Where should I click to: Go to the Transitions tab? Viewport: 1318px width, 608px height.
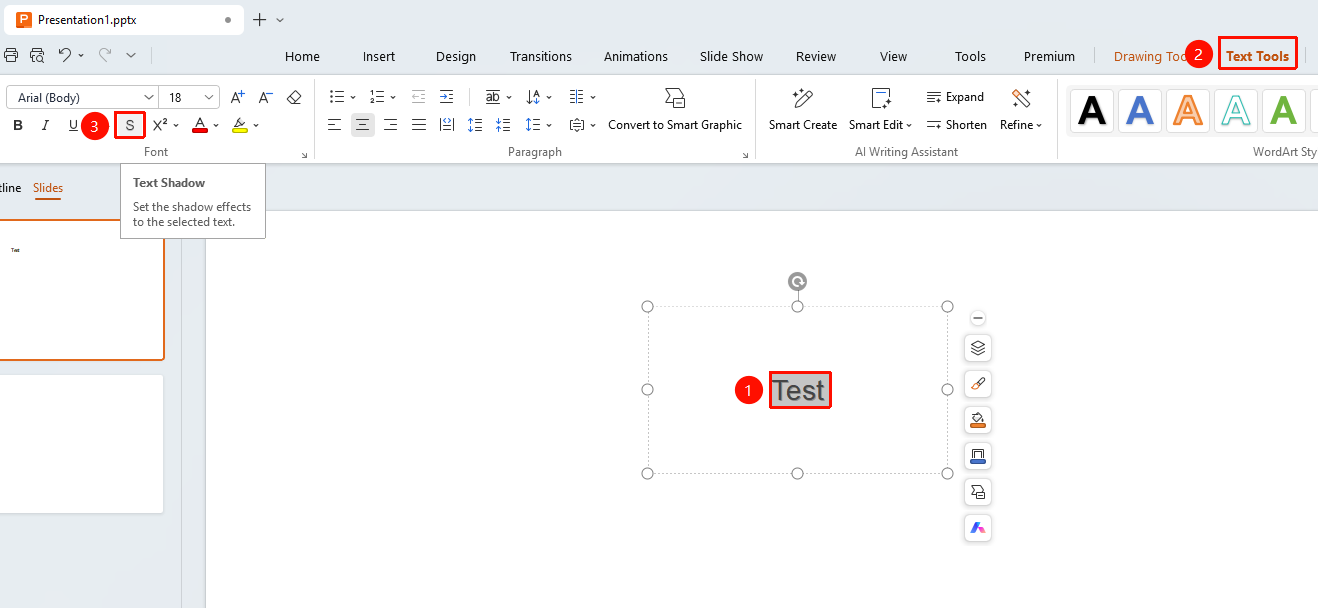coord(541,56)
